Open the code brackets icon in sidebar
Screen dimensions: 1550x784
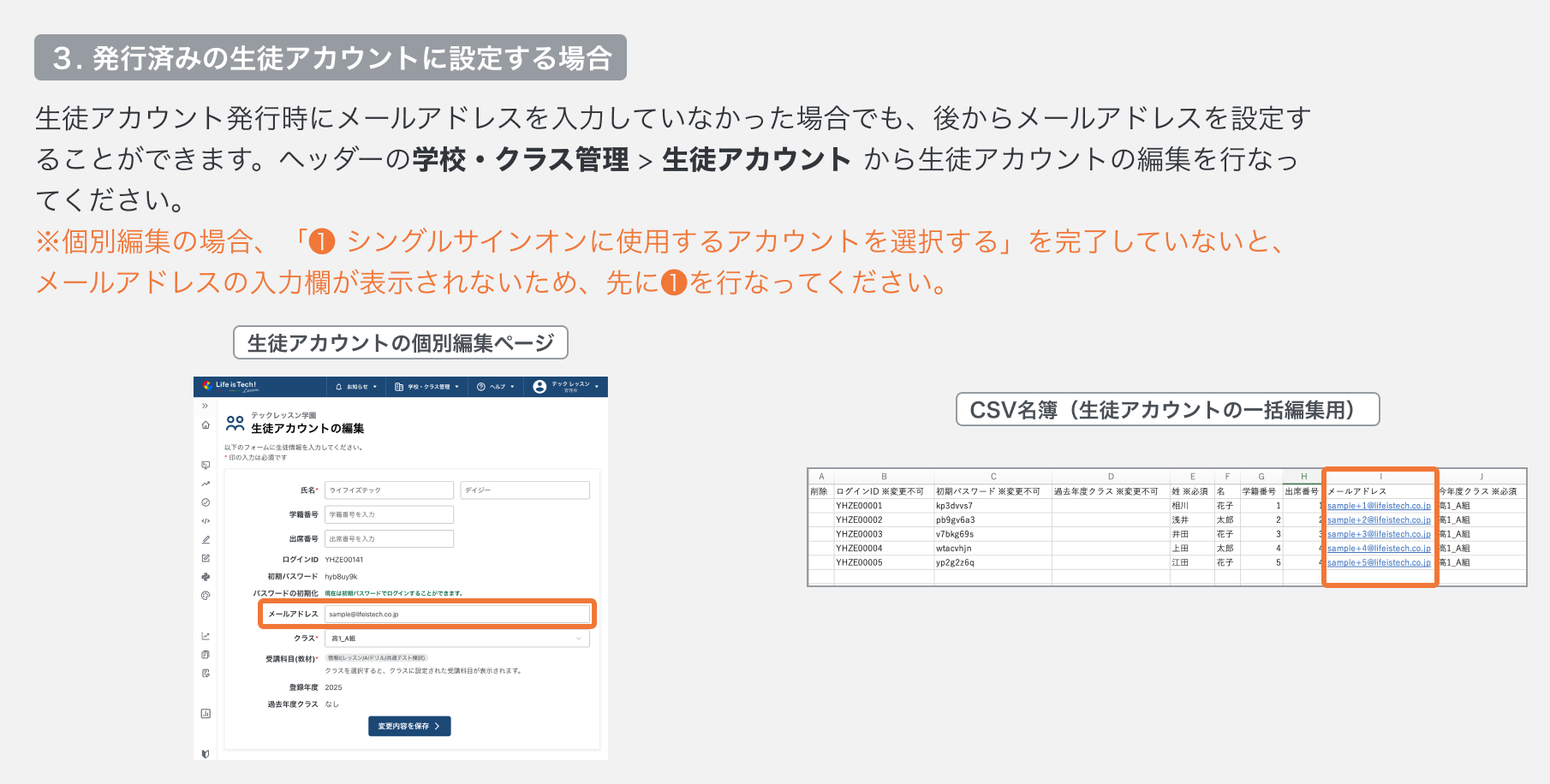(x=206, y=521)
